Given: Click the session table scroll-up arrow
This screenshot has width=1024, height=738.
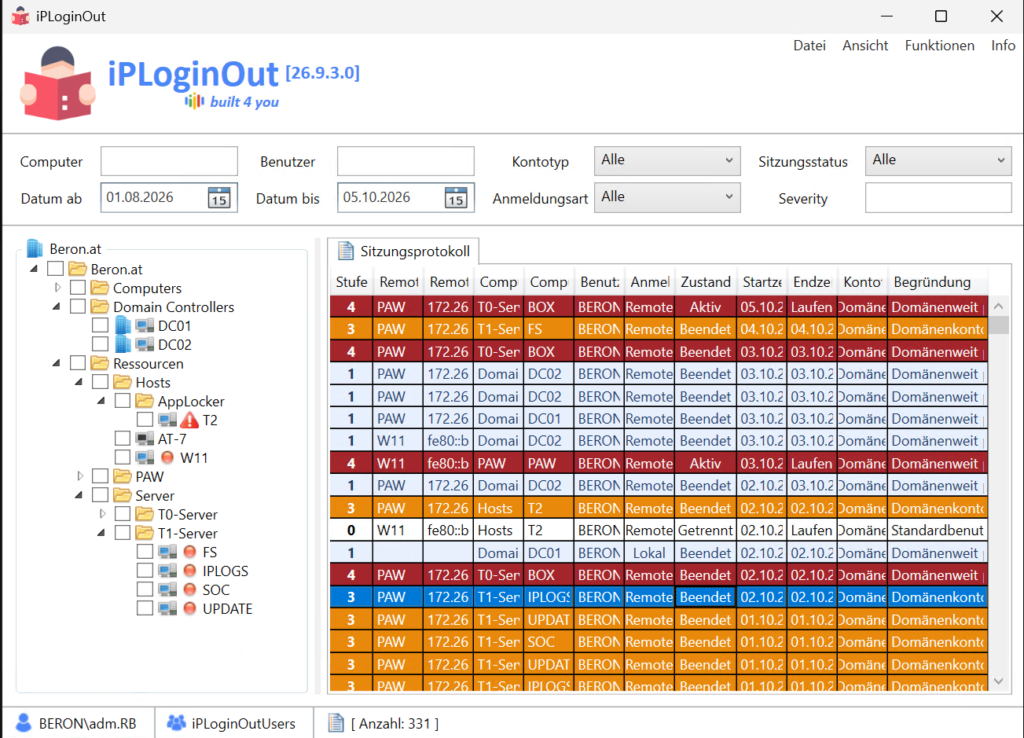Looking at the screenshot, I should pos(999,306).
